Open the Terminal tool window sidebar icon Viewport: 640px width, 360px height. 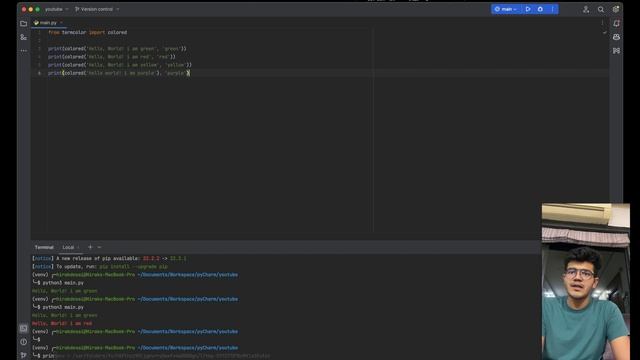tap(24, 328)
